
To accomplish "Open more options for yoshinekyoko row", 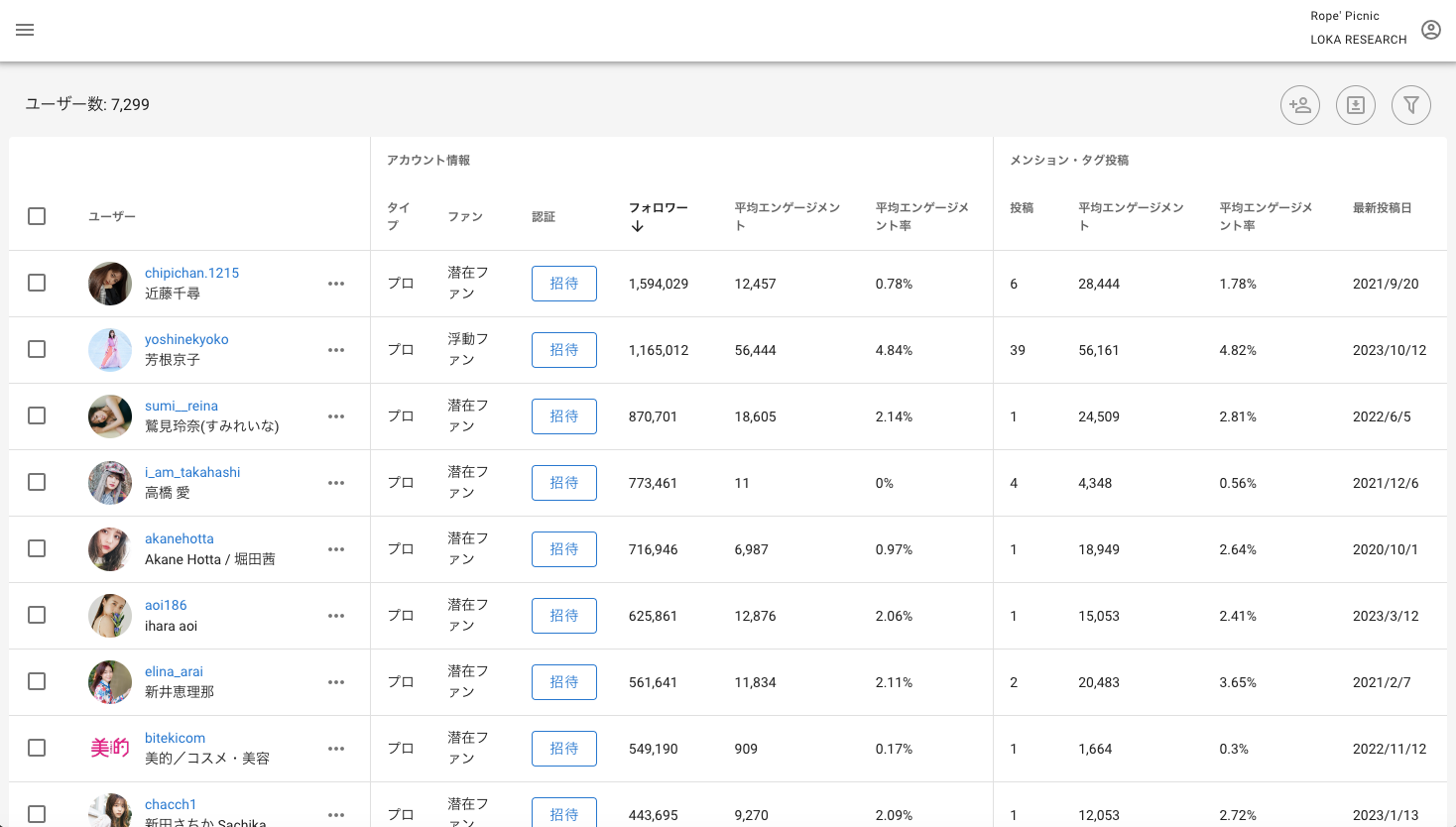I will point(336,350).
